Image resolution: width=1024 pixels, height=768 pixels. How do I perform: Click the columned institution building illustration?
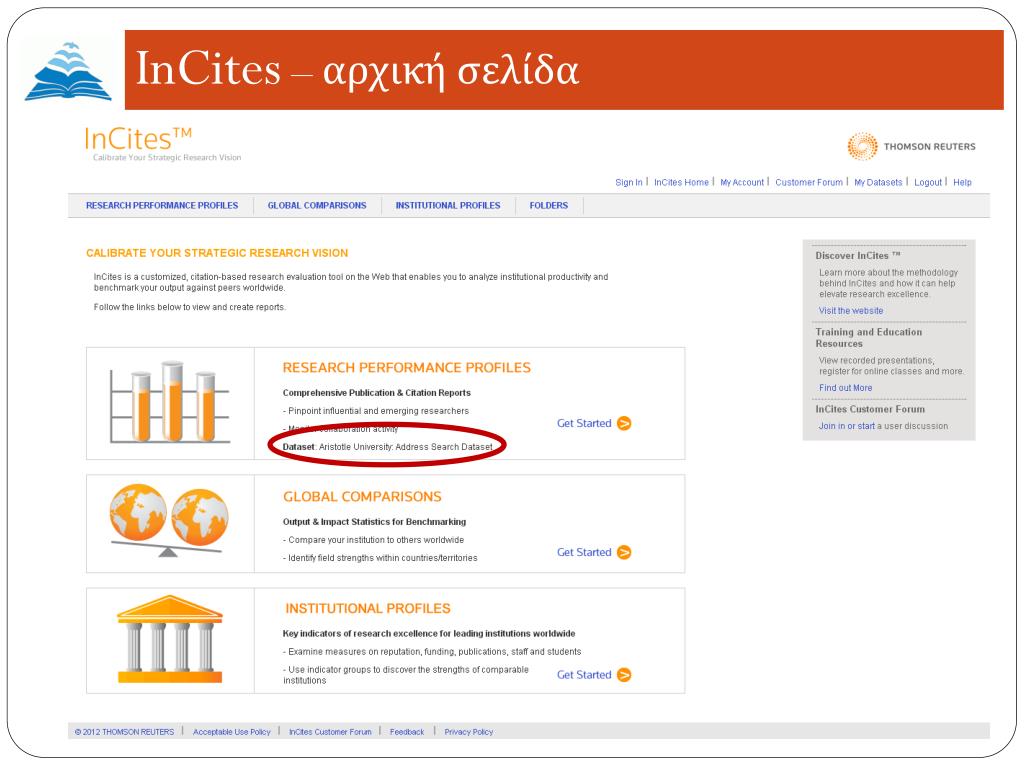pos(170,639)
